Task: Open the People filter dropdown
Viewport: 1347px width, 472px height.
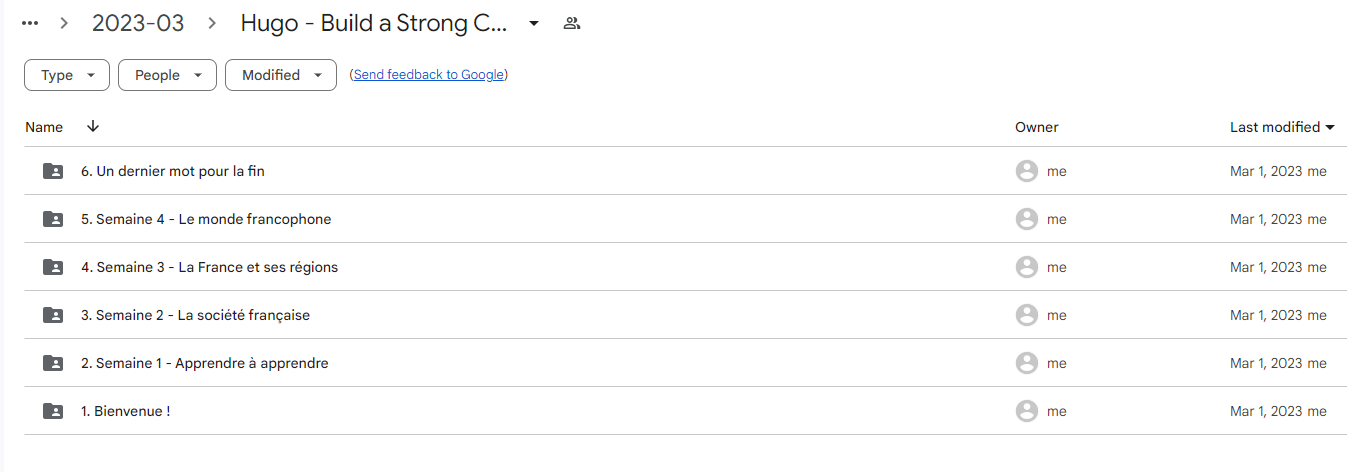Action: tap(167, 75)
